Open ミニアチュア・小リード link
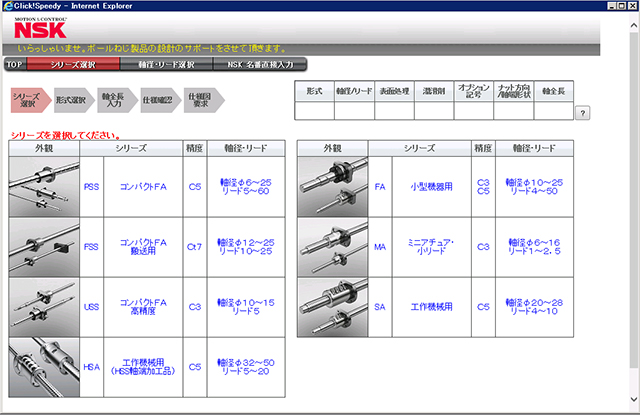 pyautogui.click(x=431, y=247)
